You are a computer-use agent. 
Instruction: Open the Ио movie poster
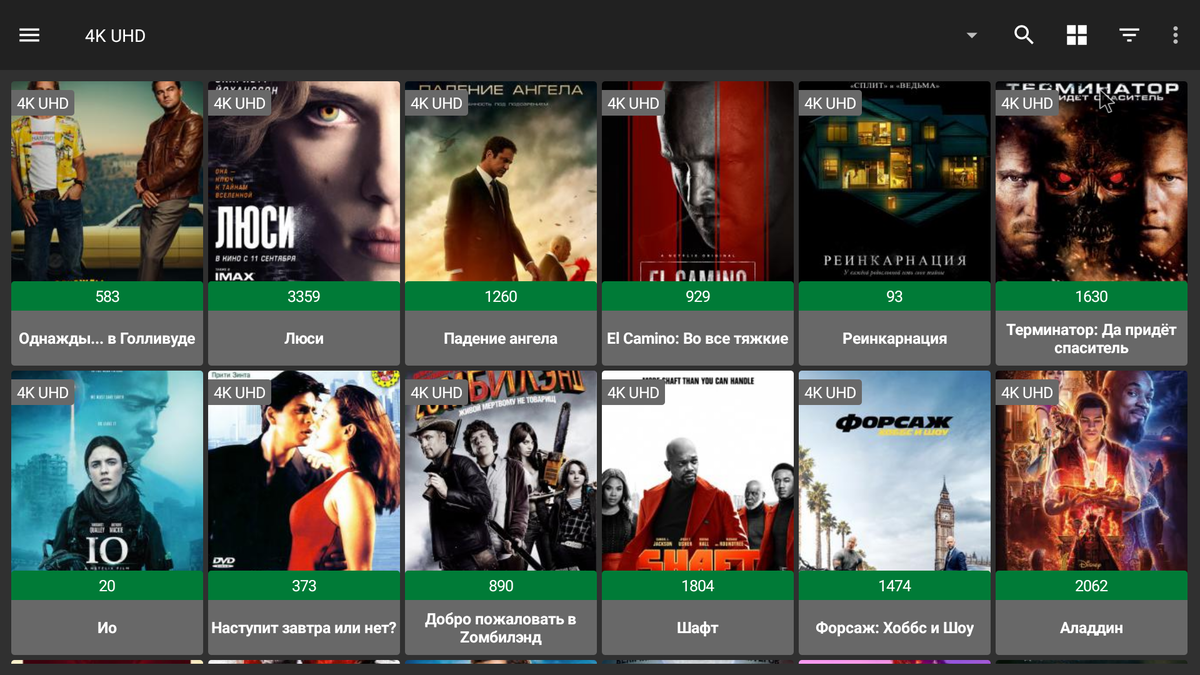tap(107, 471)
